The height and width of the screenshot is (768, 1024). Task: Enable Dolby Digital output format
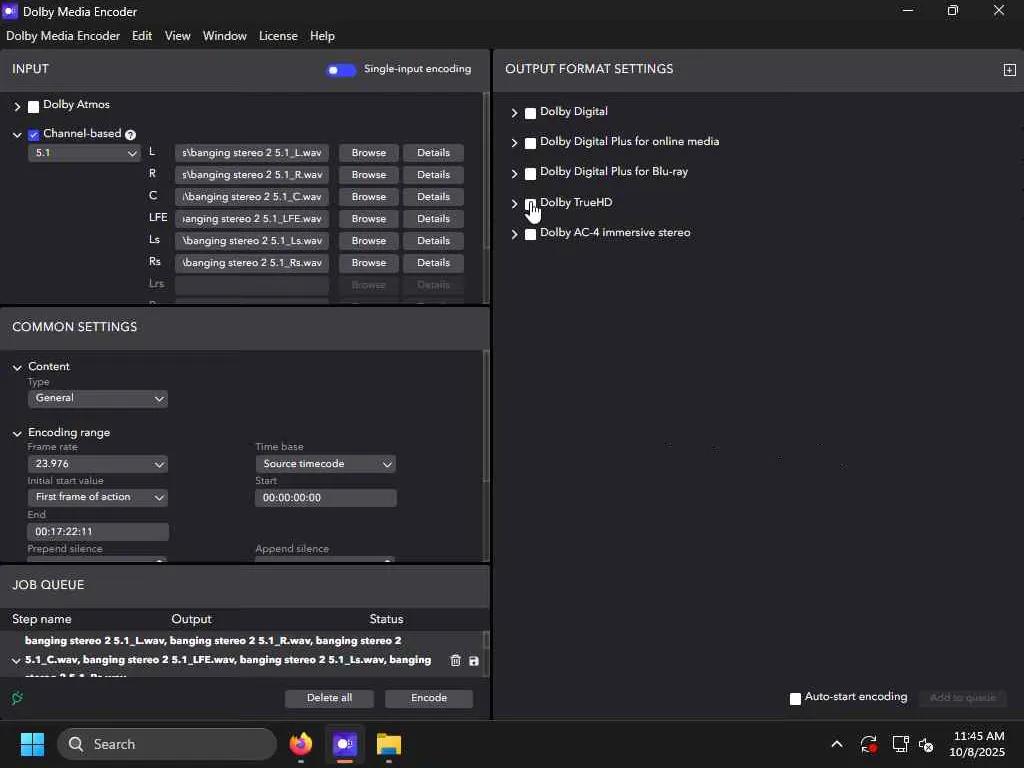[530, 114]
